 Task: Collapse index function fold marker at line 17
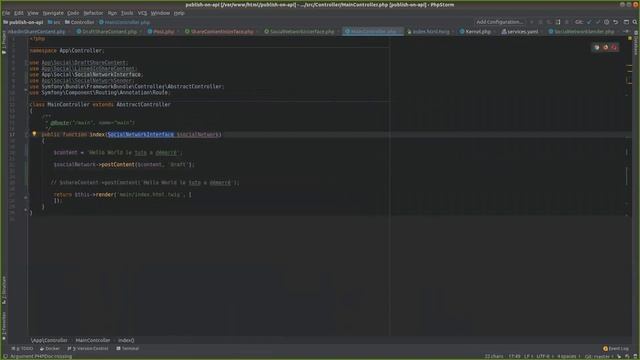click(x=26, y=134)
